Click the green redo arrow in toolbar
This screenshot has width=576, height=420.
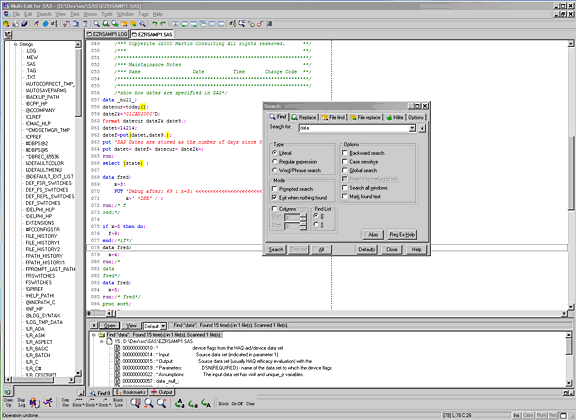163,24
